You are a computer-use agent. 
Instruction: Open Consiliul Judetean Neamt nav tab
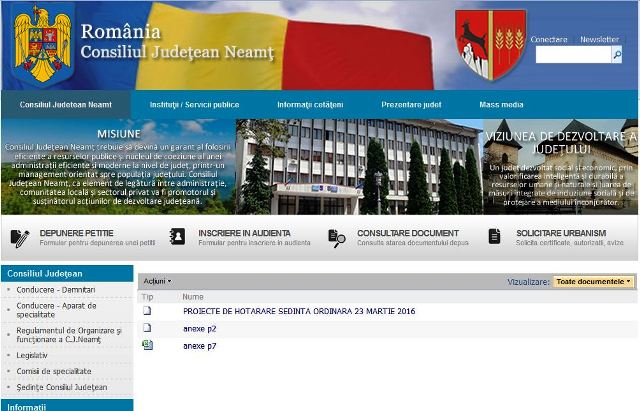[x=66, y=104]
